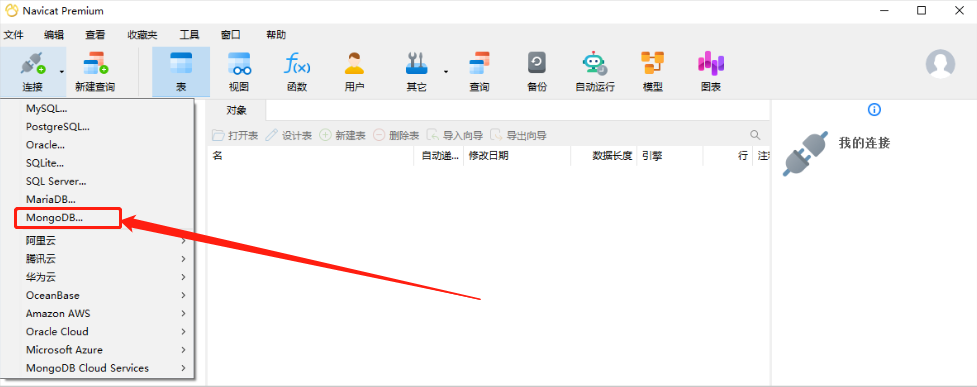
Task: Open the 收藏夹 menu
Action: (143, 35)
